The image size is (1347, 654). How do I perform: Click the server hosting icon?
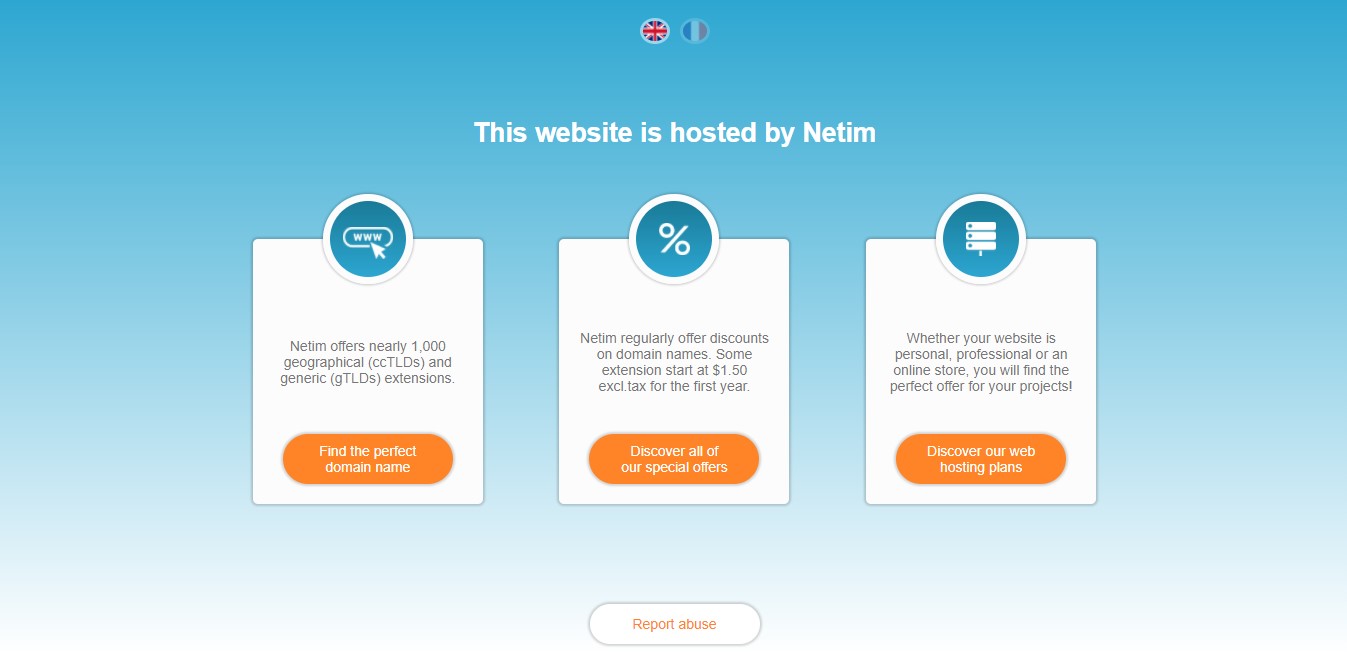point(980,240)
